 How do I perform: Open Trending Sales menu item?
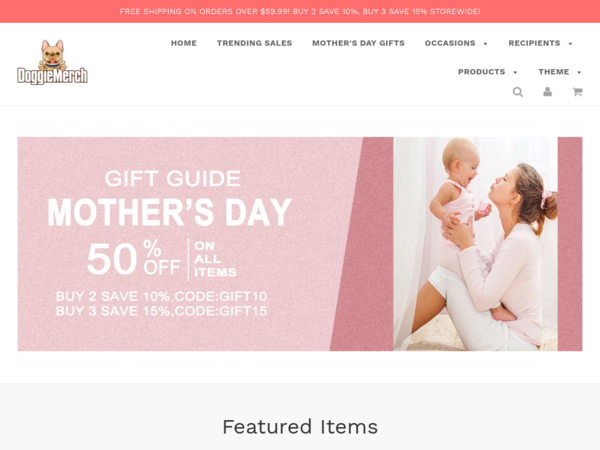click(254, 43)
